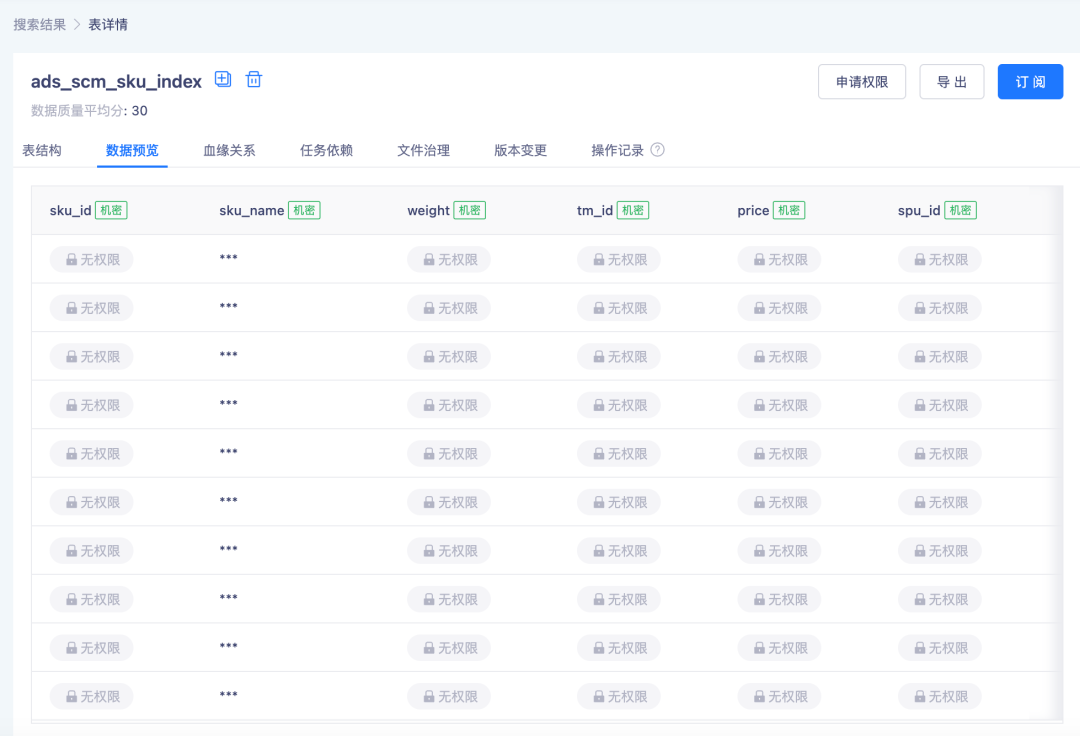The height and width of the screenshot is (736, 1080).
Task: Switch to the 表结构 tab
Action: 42,151
